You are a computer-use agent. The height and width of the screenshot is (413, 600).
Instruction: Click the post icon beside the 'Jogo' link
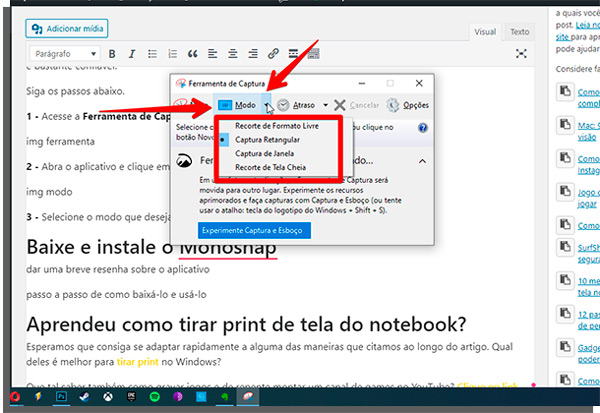click(565, 191)
